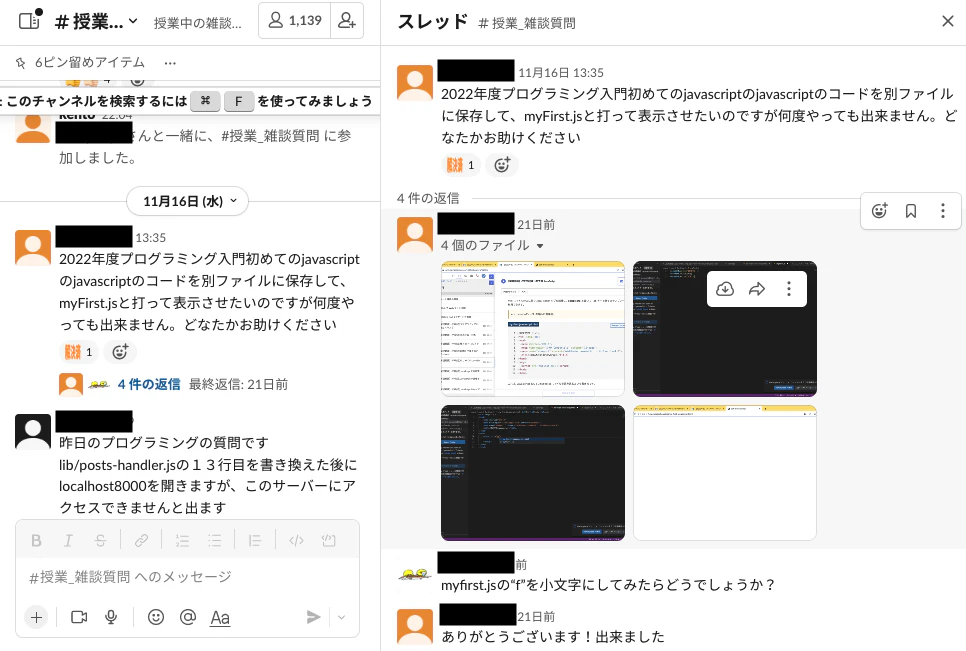Open the third dark code editor thumbnail

533,473
